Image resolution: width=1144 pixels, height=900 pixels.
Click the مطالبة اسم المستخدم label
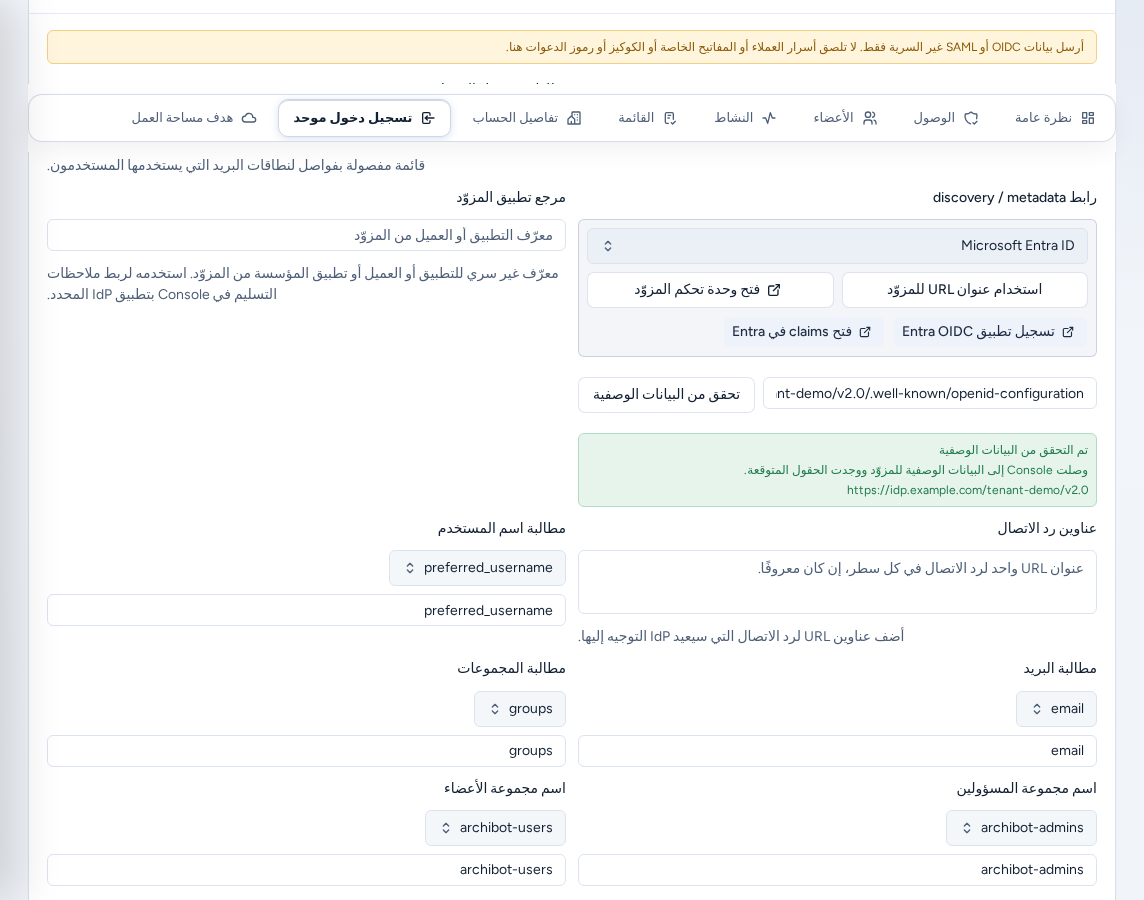[501, 528]
